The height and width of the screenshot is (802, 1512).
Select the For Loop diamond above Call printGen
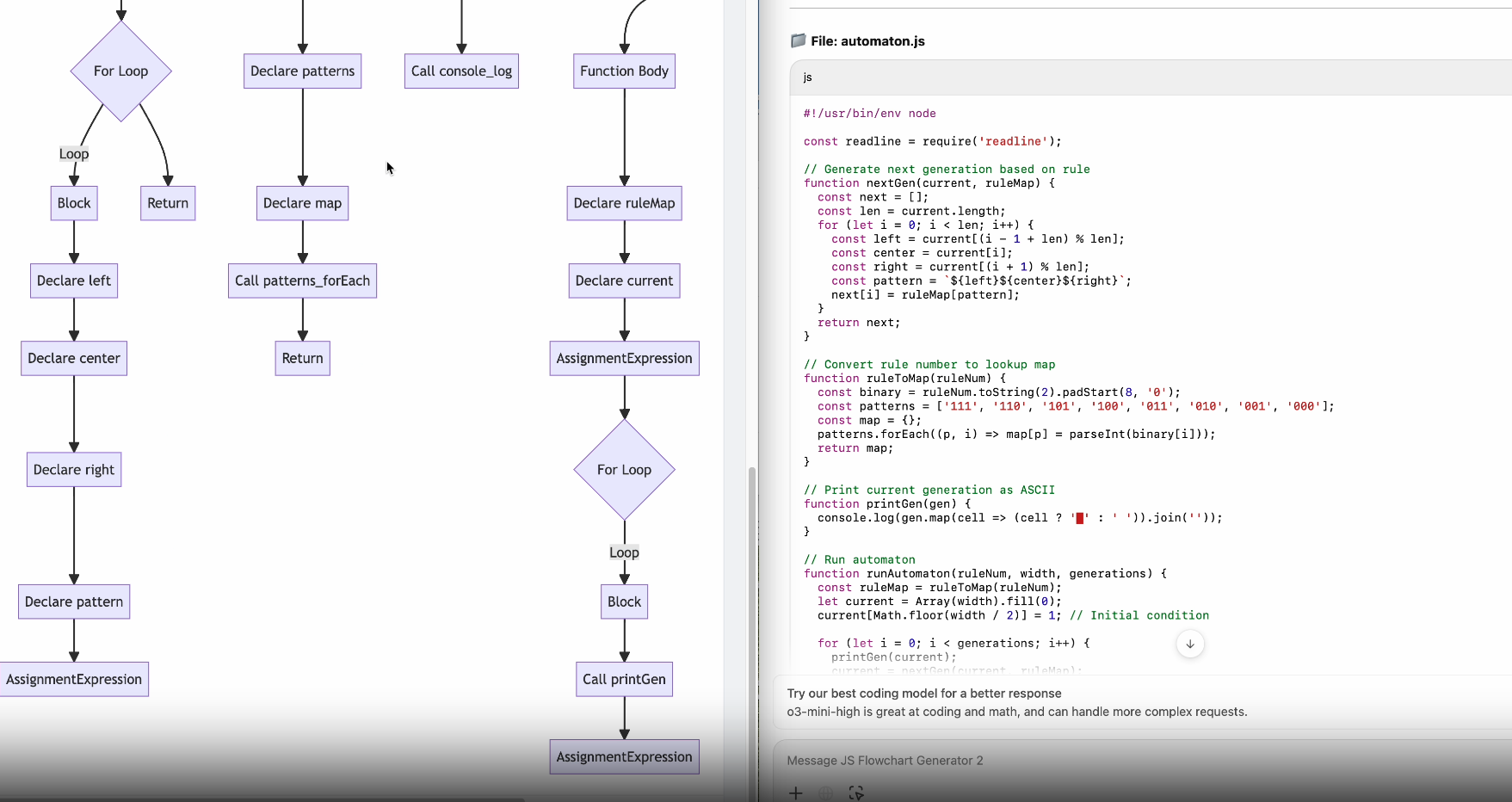625,470
